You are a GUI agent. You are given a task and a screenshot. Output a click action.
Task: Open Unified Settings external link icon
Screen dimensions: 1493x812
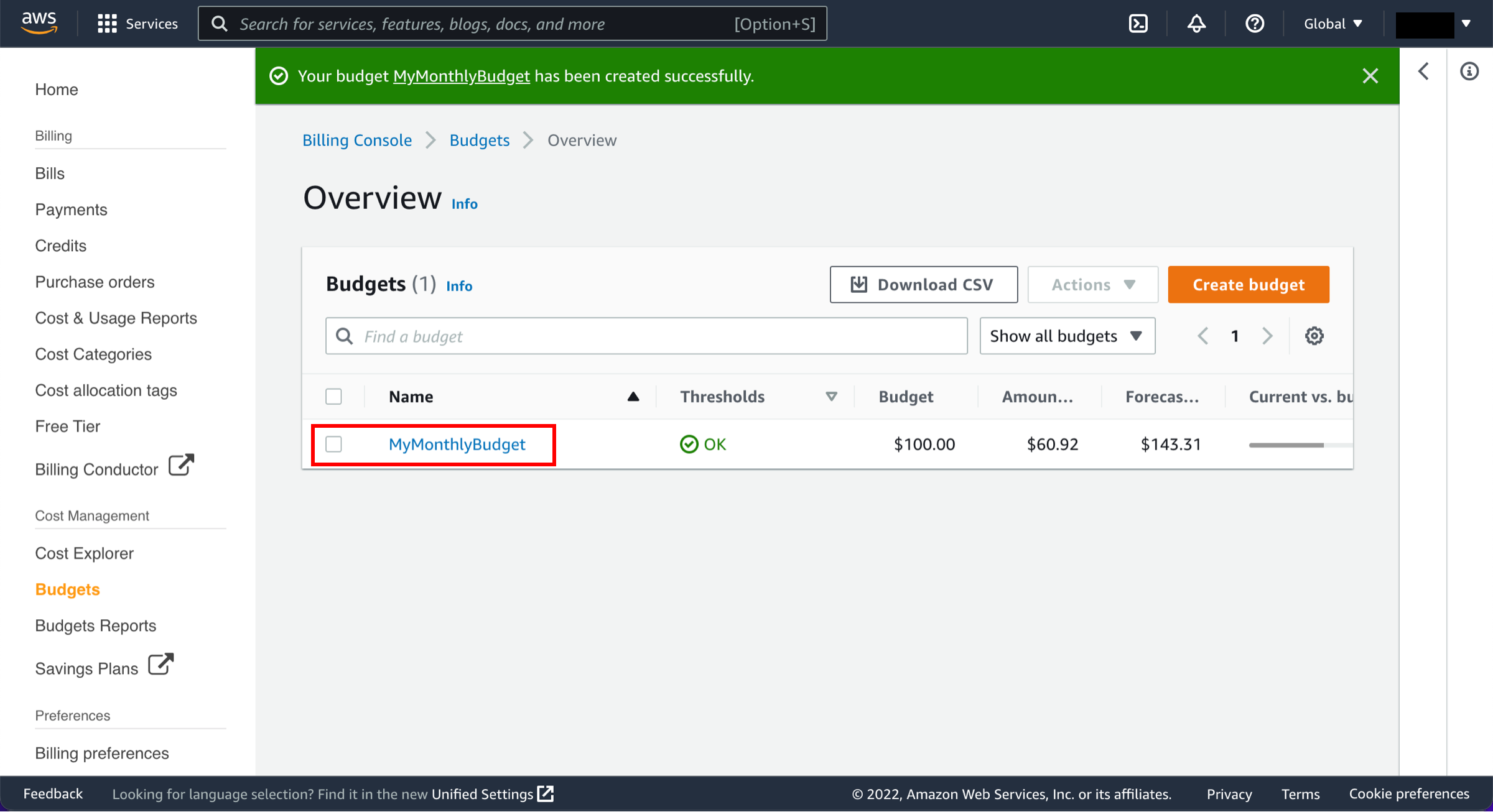click(x=546, y=794)
